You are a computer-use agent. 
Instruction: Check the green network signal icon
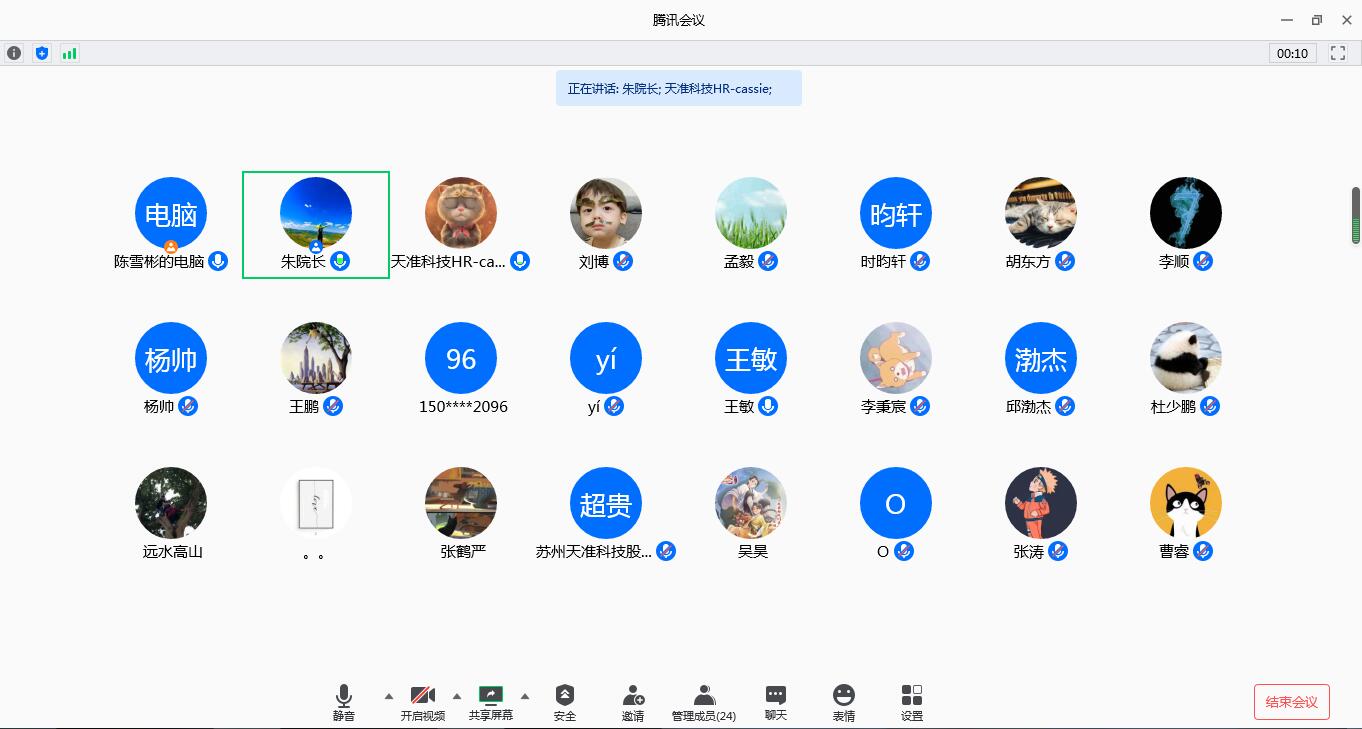pyautogui.click(x=69, y=53)
